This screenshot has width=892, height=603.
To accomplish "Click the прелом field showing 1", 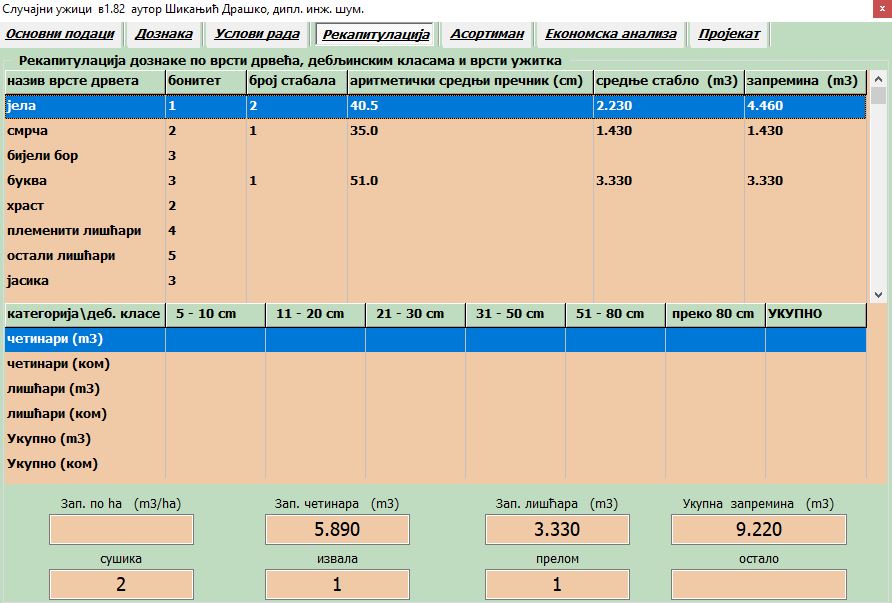I will click(557, 584).
